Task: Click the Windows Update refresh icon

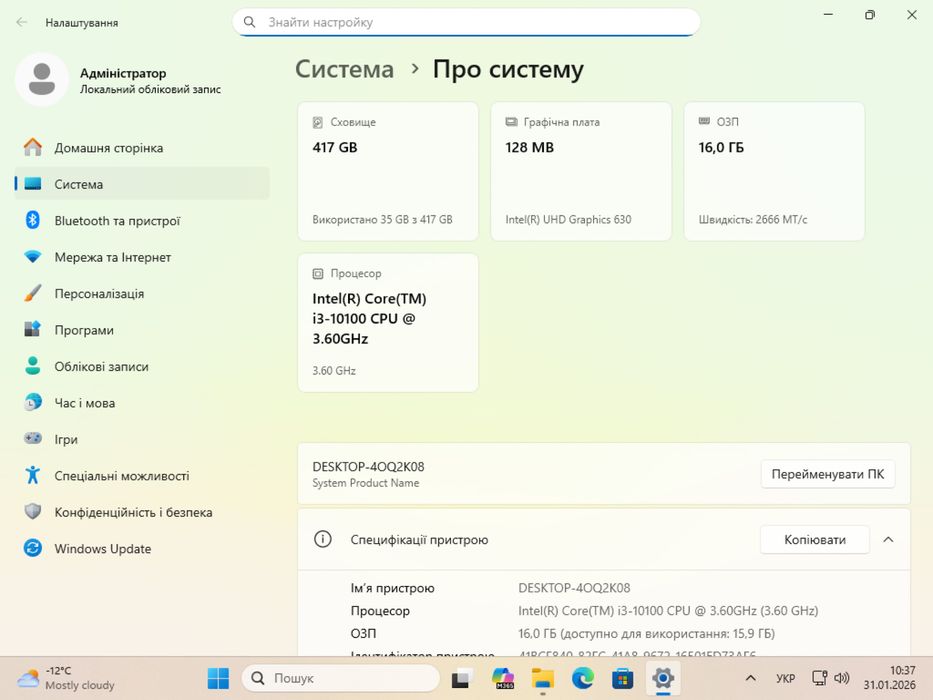Action: tap(33, 548)
